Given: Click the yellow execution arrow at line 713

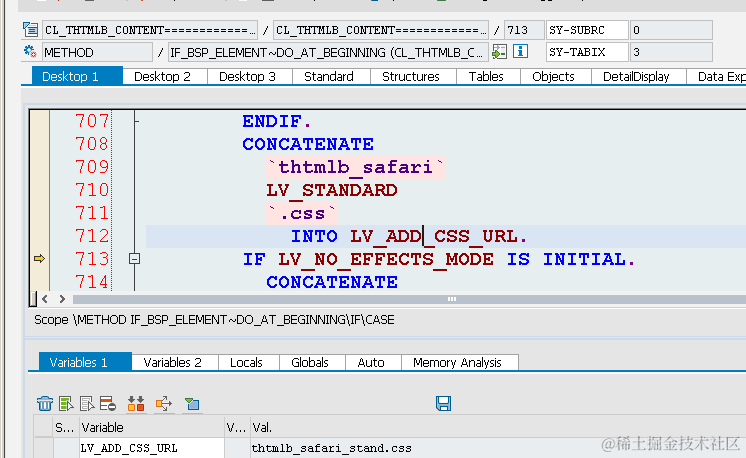Looking at the screenshot, I should (39, 259).
